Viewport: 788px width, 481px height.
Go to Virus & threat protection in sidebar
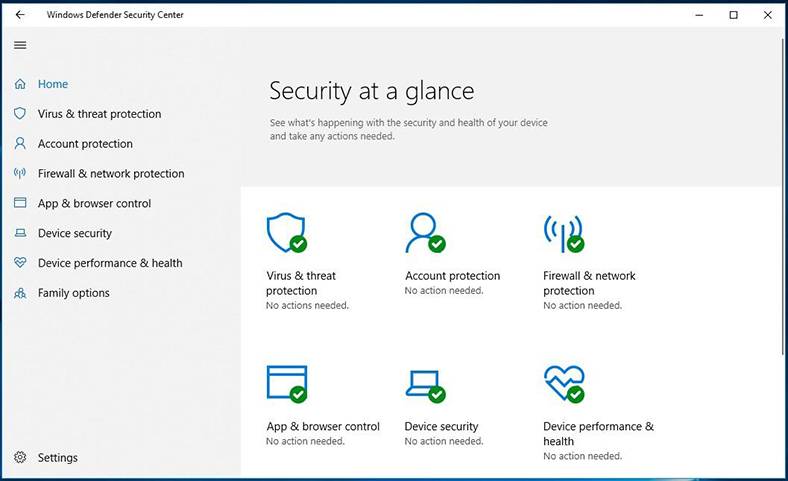100,114
